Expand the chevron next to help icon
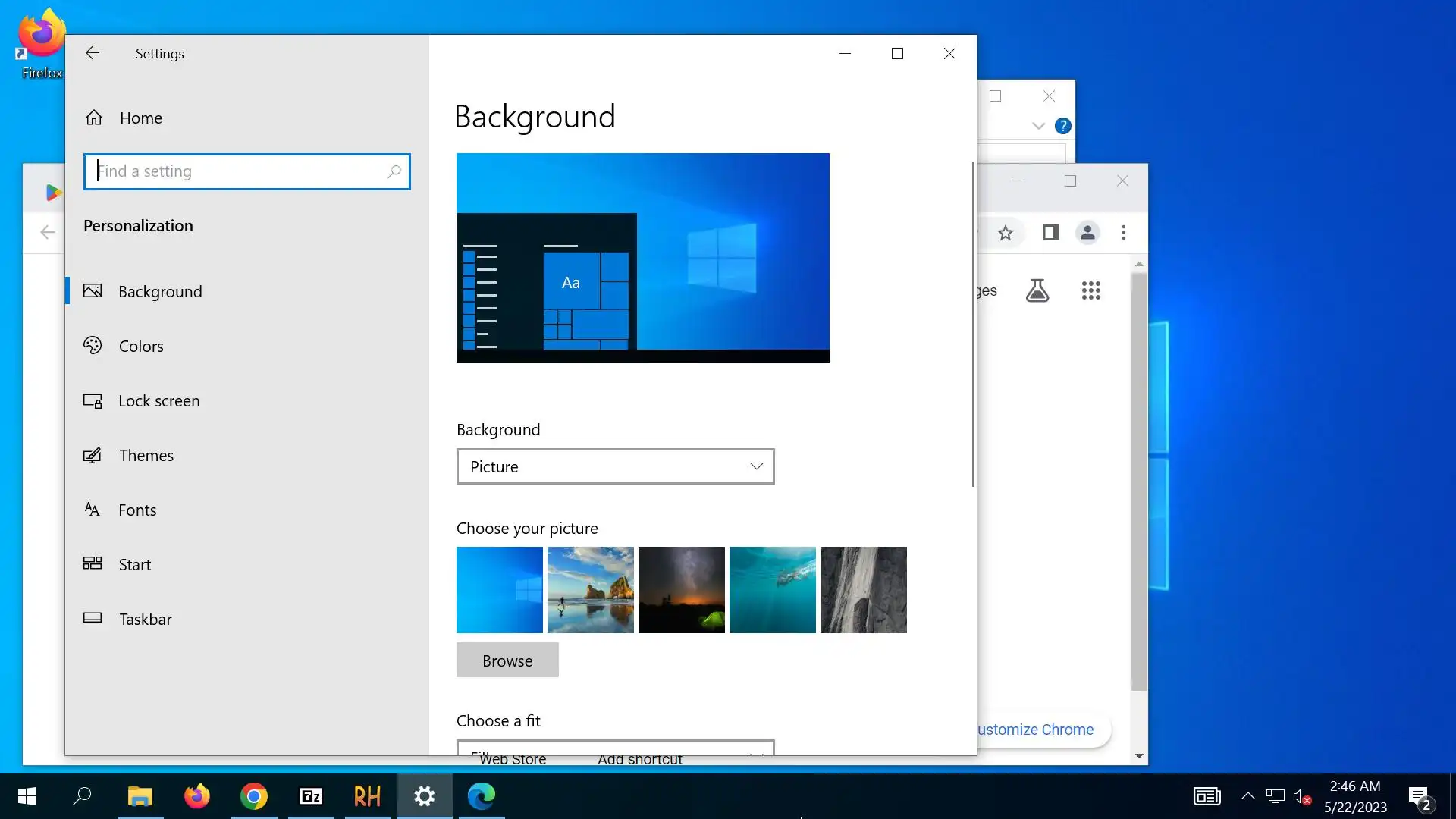 pyautogui.click(x=1038, y=126)
